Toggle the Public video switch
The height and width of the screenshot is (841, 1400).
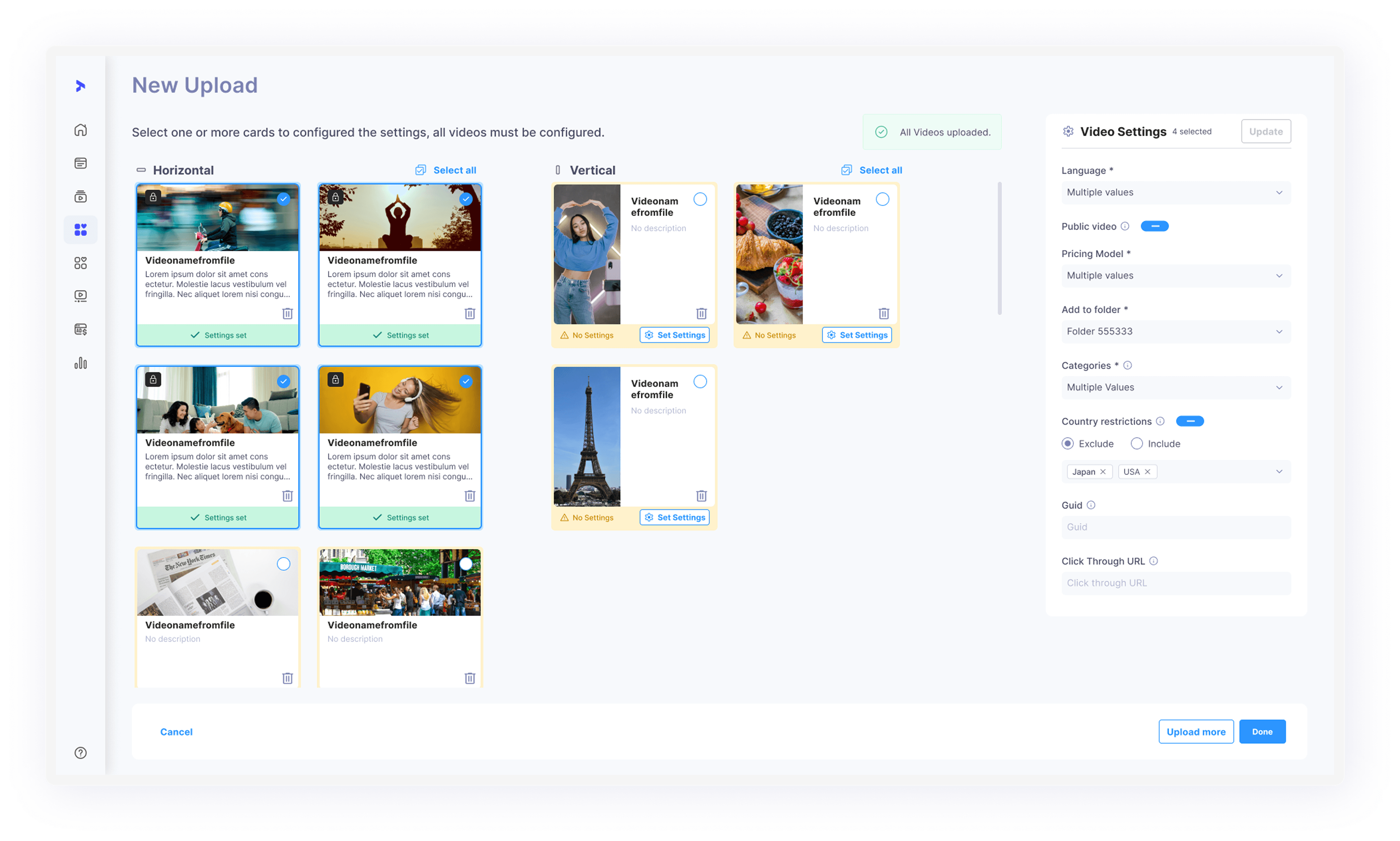click(1155, 226)
